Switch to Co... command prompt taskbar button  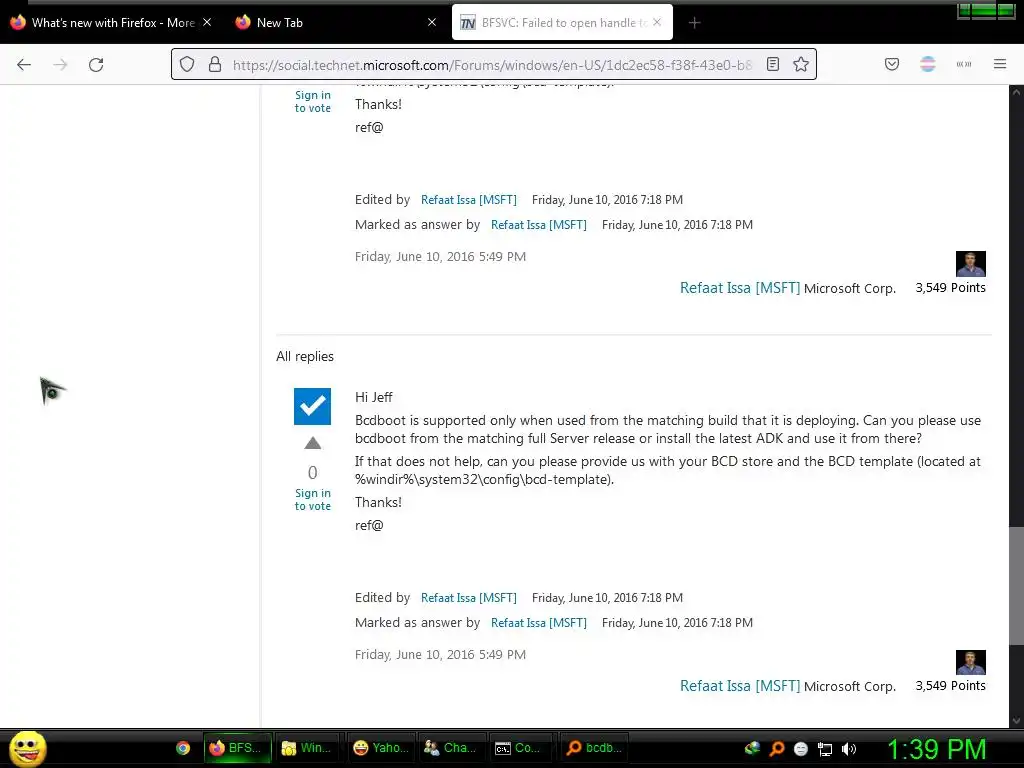click(x=521, y=748)
